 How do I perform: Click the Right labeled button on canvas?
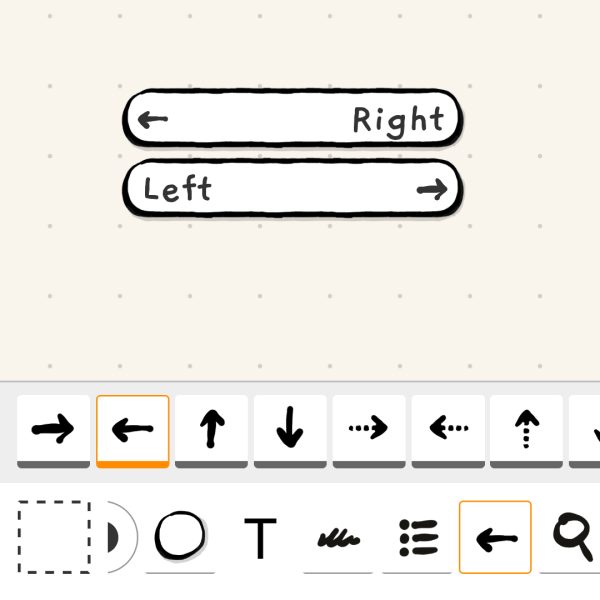click(293, 118)
